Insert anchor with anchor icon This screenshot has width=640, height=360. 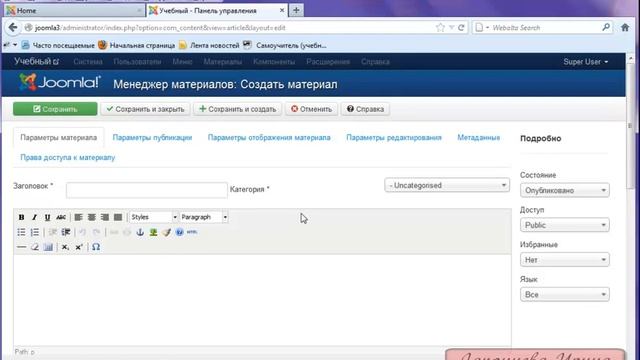(x=140, y=232)
